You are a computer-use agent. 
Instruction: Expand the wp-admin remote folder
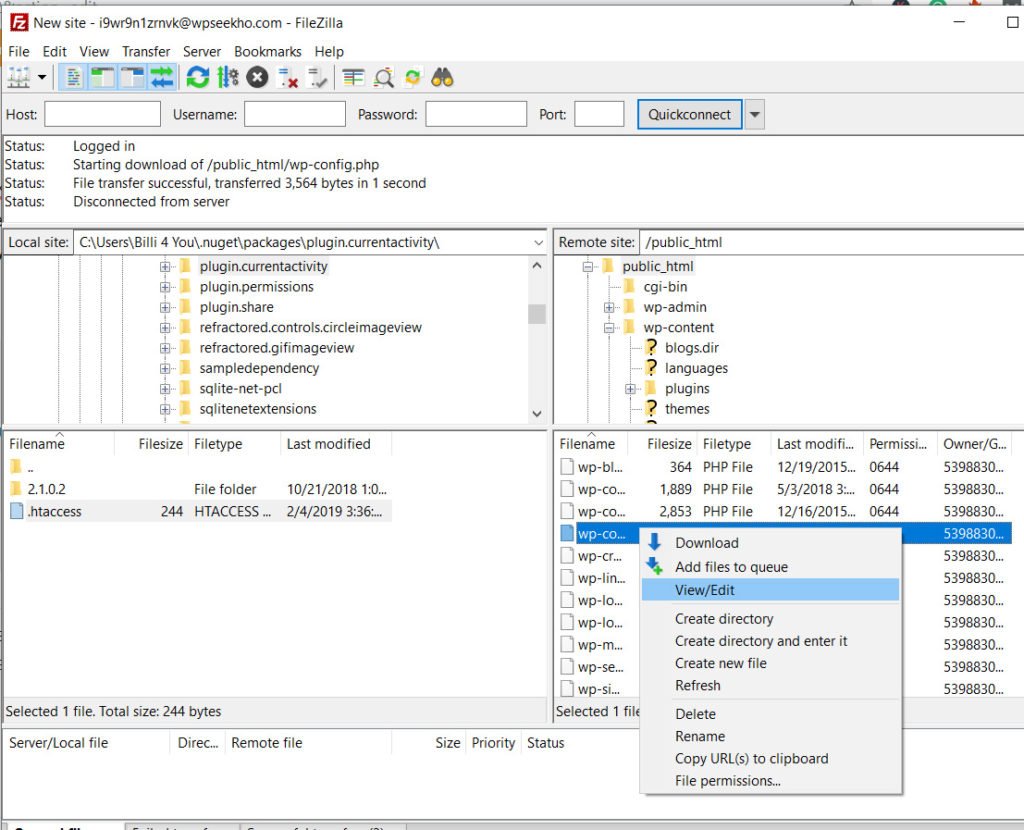pyautogui.click(x=609, y=307)
